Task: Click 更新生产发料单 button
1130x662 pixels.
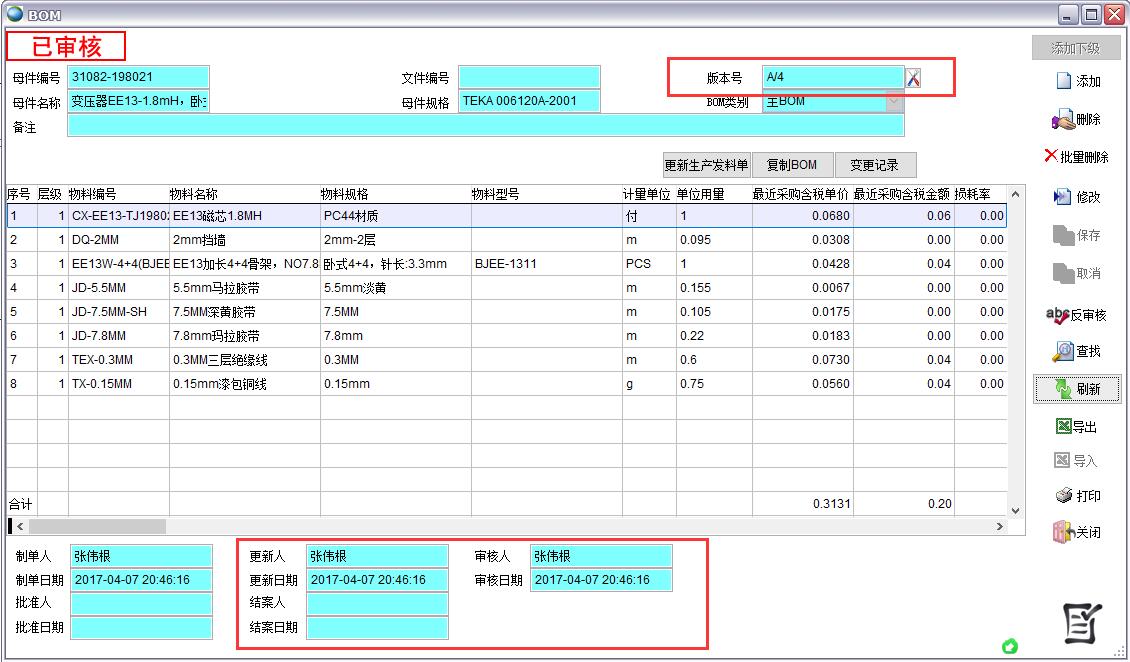Action: pos(706,165)
